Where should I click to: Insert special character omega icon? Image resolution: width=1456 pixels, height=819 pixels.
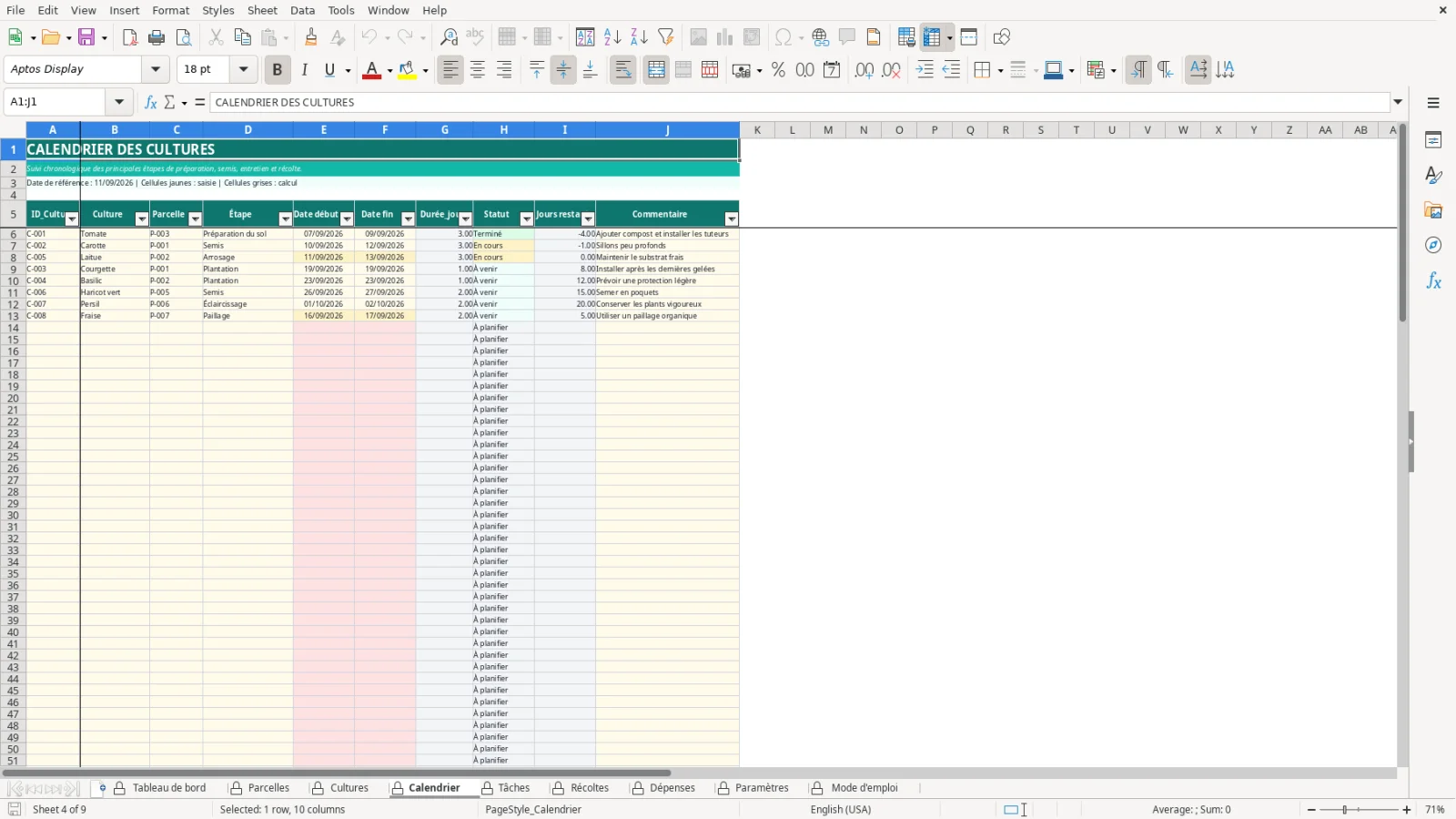pos(783,37)
